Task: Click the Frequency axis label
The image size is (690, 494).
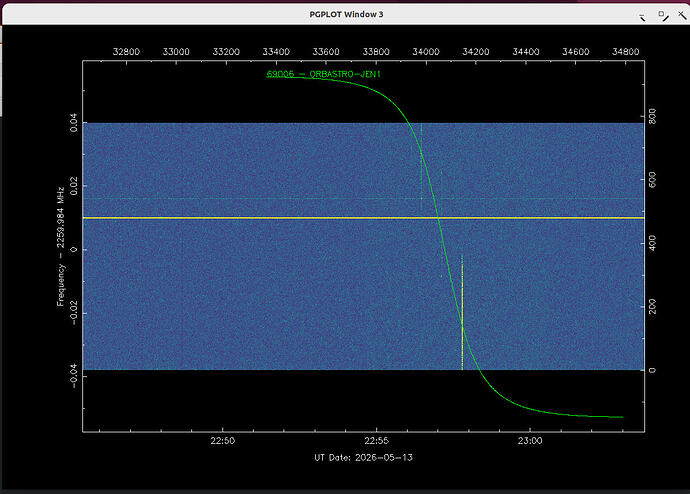Action: coord(60,246)
